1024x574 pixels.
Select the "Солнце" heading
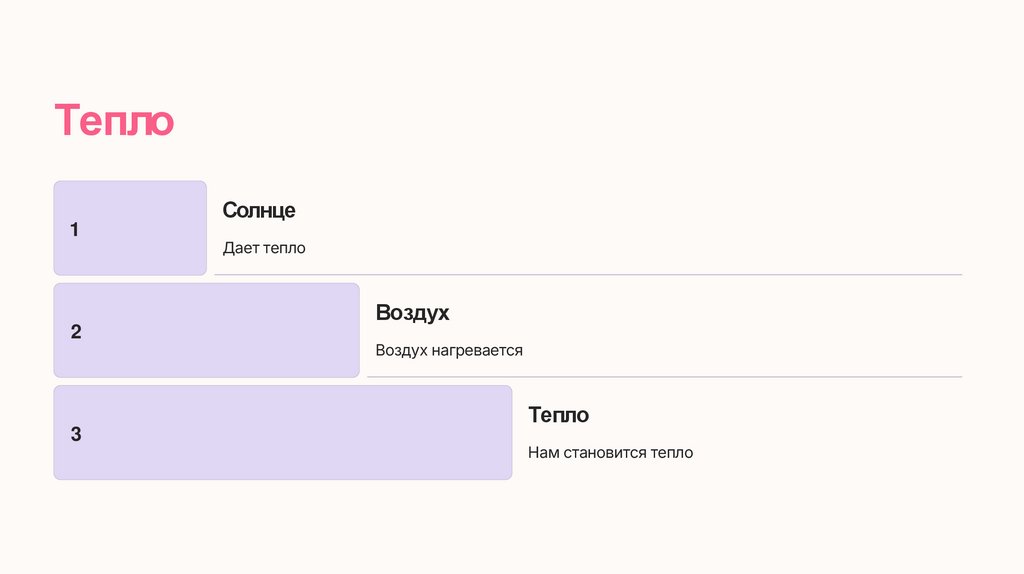pos(259,211)
